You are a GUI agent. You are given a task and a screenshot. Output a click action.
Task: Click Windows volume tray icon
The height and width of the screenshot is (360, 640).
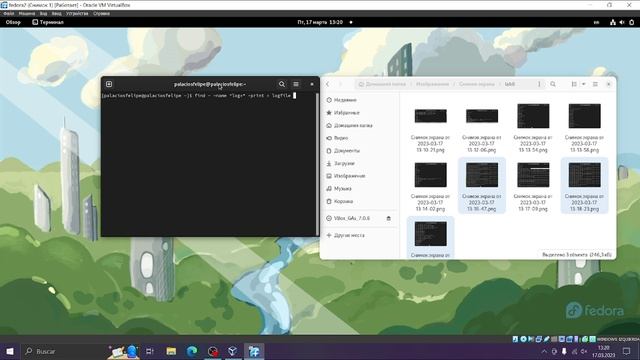coord(584,351)
